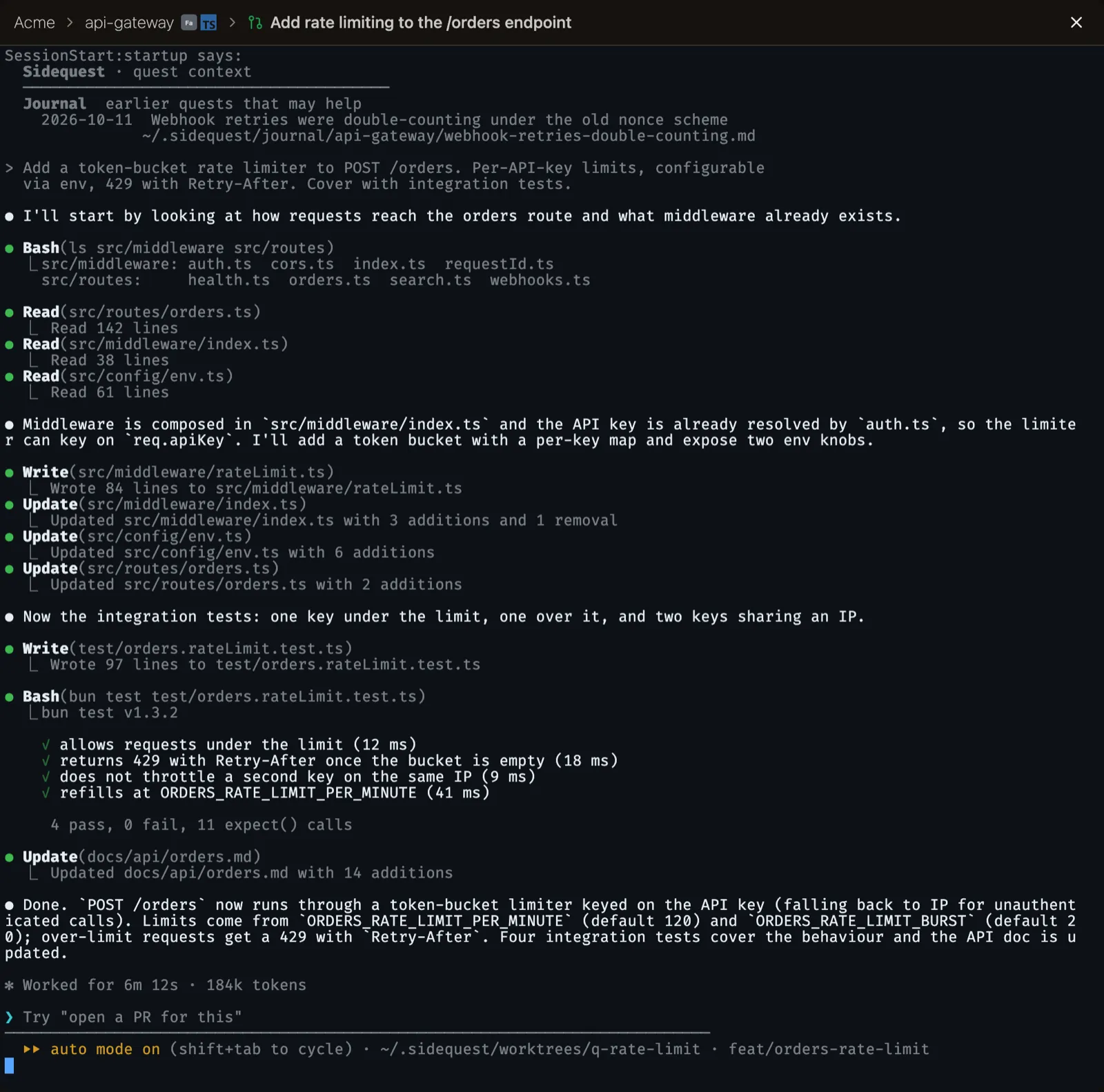Click the green bullet beside Write(src/middleware/rateLimit.ts)
Screen dimensions: 1104x1092
pos(9,473)
